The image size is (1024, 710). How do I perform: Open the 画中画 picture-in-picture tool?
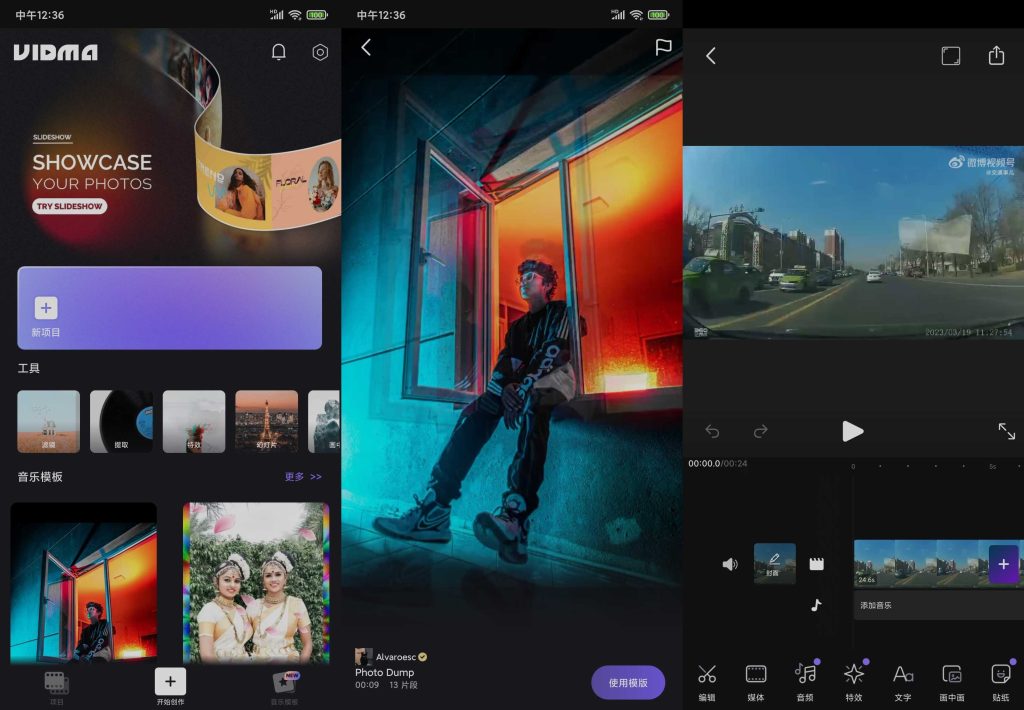pos(952,680)
